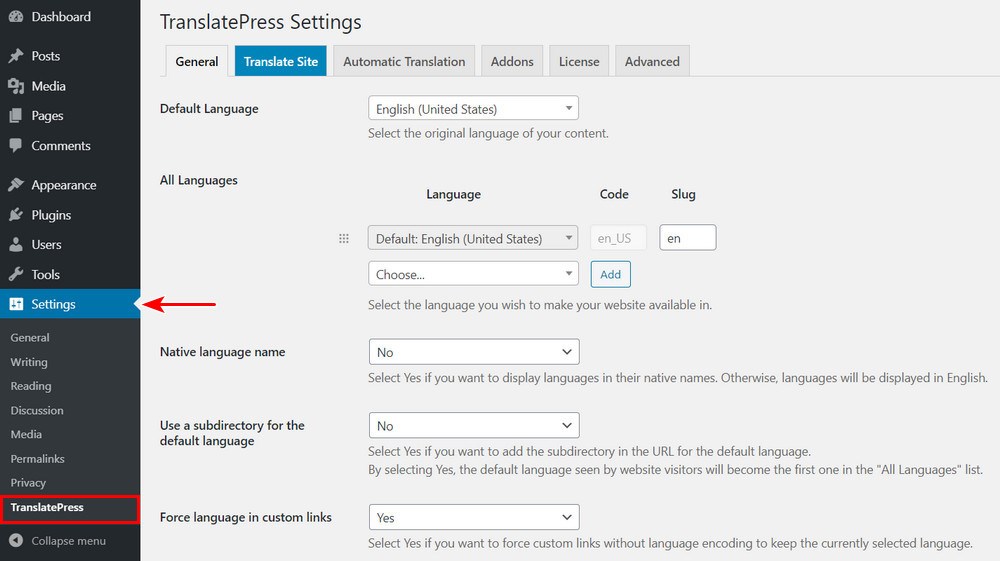Expand the Native language name dropdown
This screenshot has width=1000, height=561.
[474, 352]
